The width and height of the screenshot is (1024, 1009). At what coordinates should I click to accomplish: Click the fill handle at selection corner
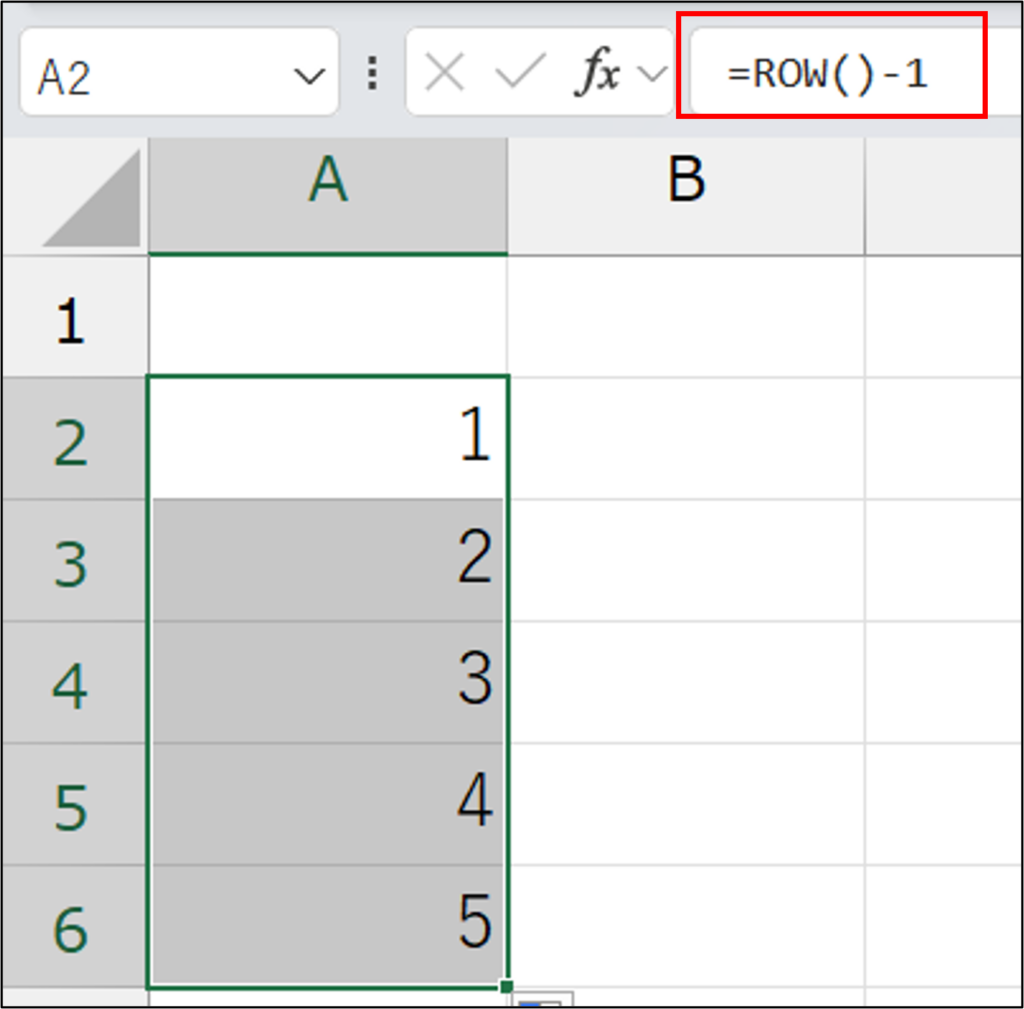508,985
